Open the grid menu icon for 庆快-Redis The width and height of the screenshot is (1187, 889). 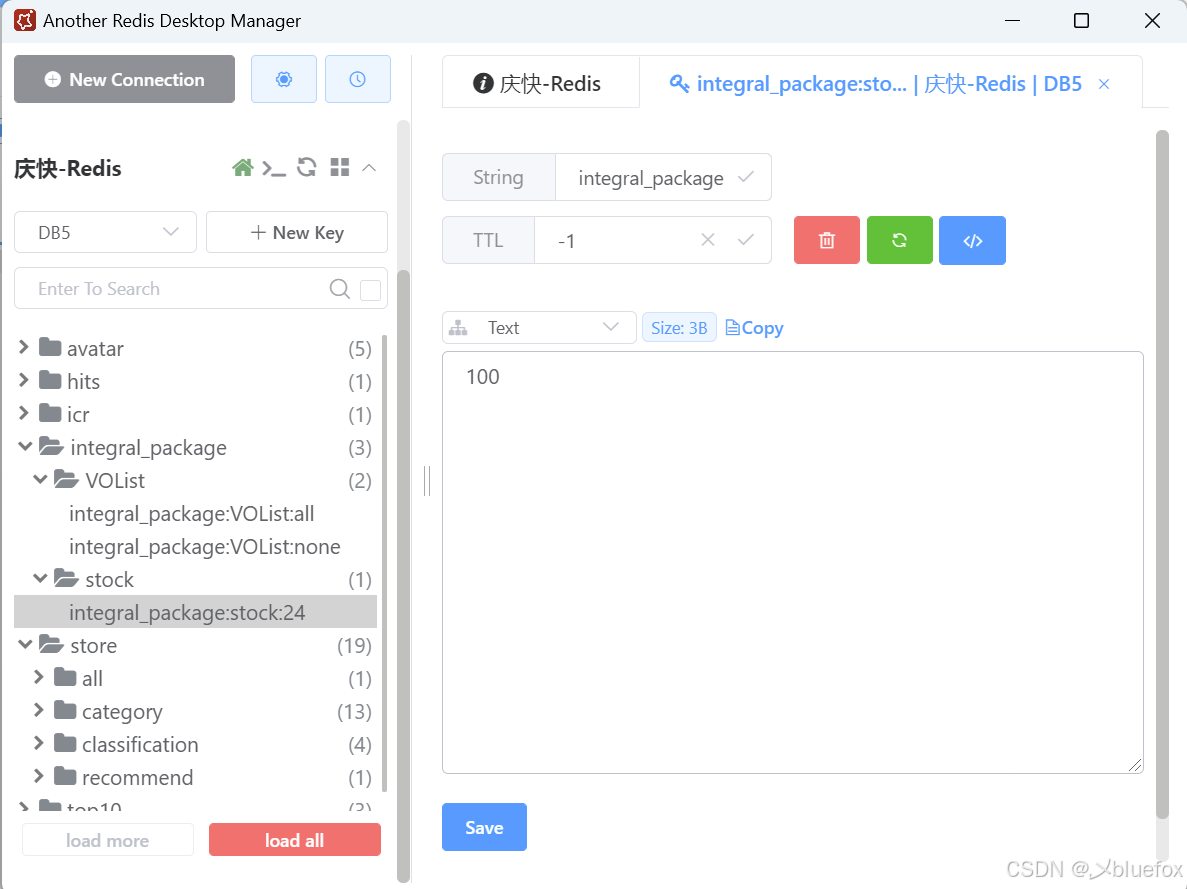pyautogui.click(x=340, y=167)
